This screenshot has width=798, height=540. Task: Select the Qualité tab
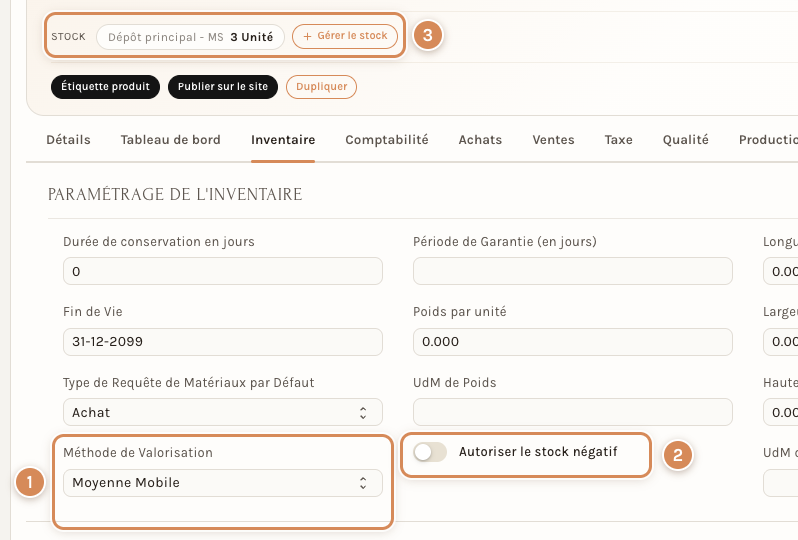click(x=686, y=140)
